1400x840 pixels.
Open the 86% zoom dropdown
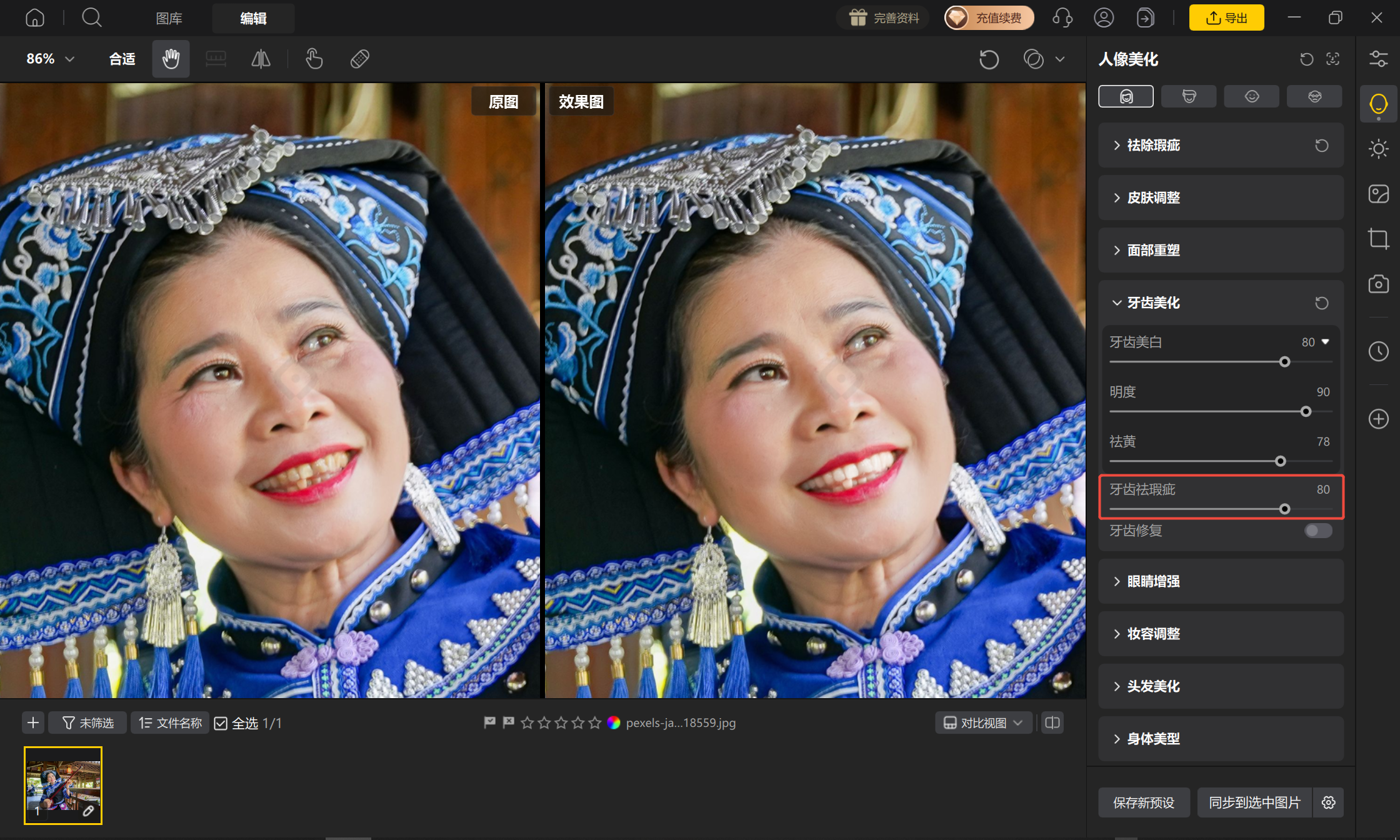(x=50, y=59)
